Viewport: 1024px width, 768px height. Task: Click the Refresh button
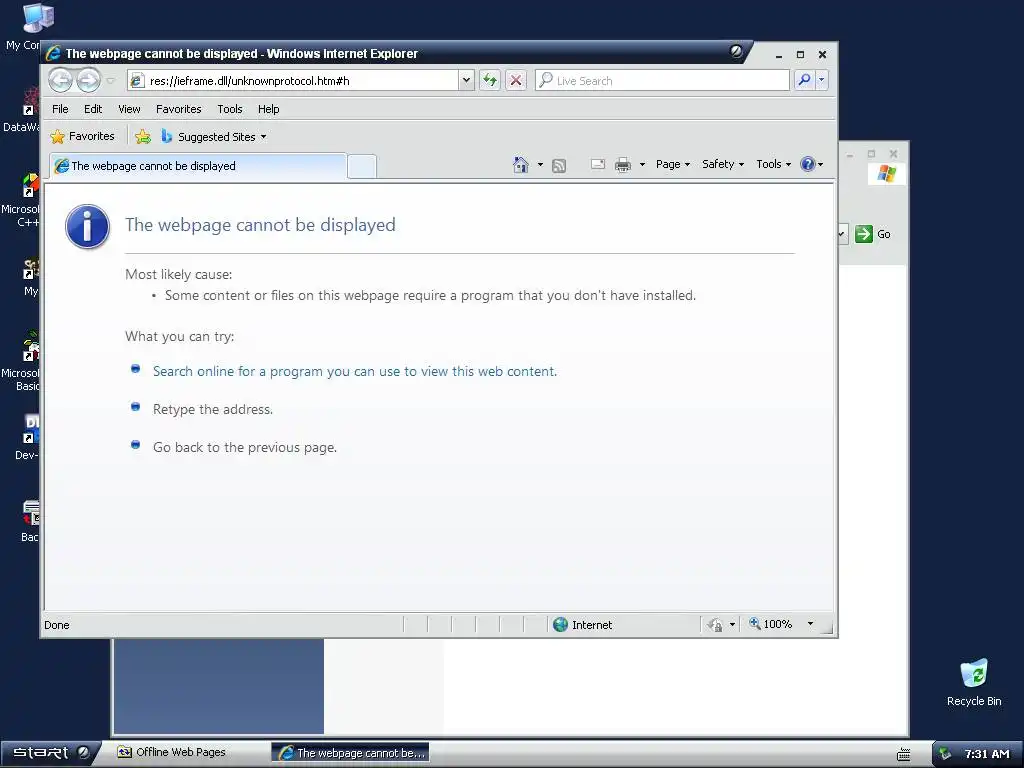490,80
